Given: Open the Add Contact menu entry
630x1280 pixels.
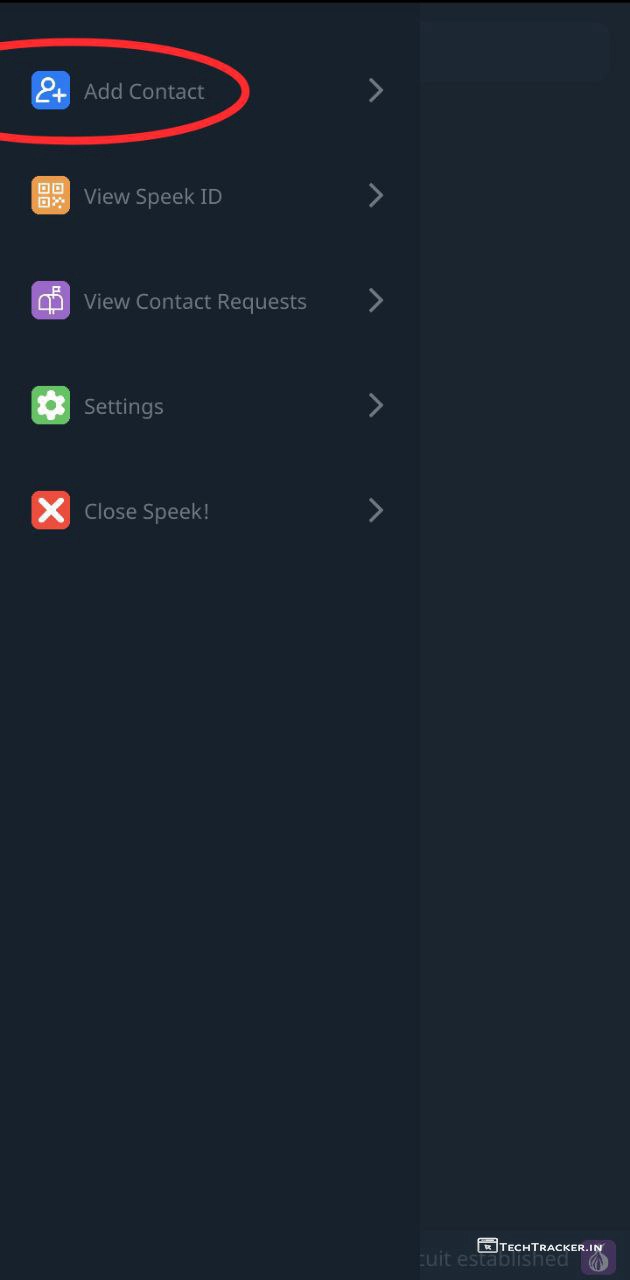Looking at the screenshot, I should (x=144, y=92).
